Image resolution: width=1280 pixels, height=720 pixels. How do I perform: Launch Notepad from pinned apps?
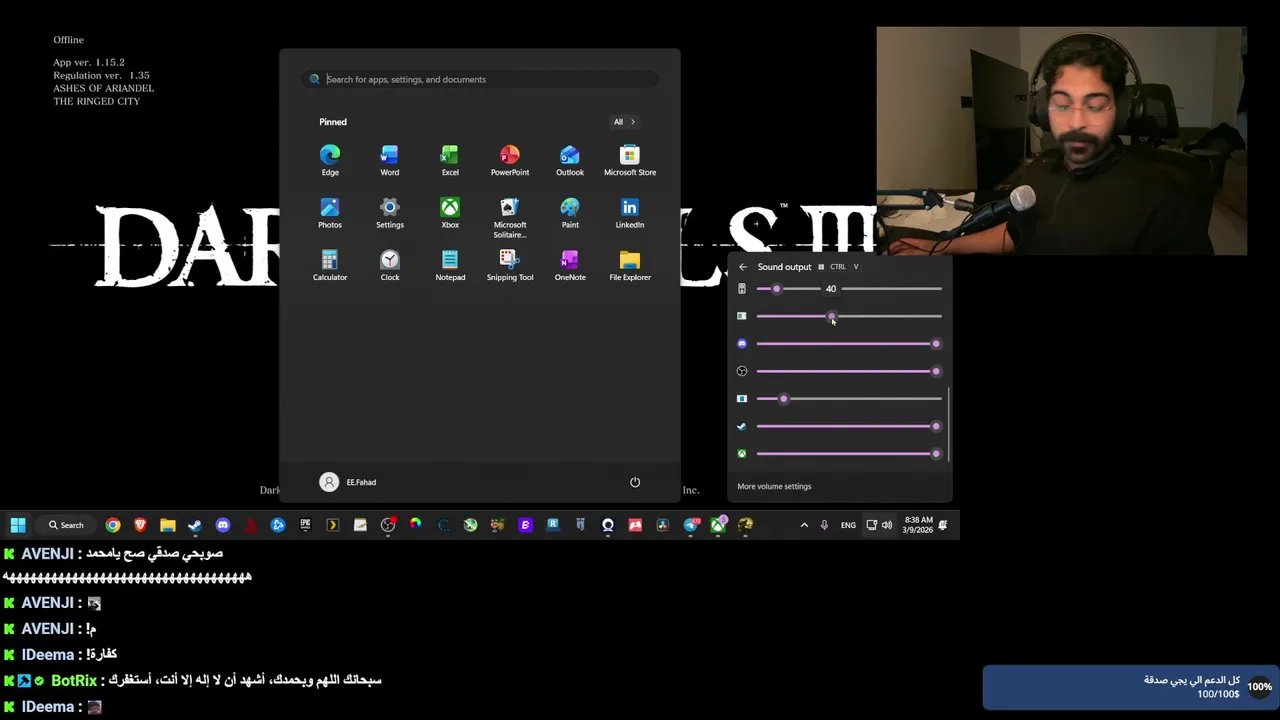pos(450,265)
